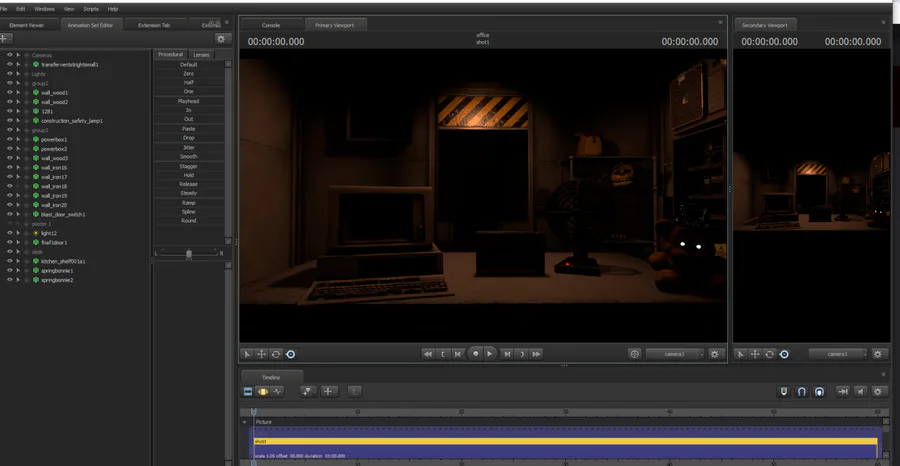Toggle the first snap icon in Timeline toolbar
Image resolution: width=900 pixels, height=466 pixels.
784,391
